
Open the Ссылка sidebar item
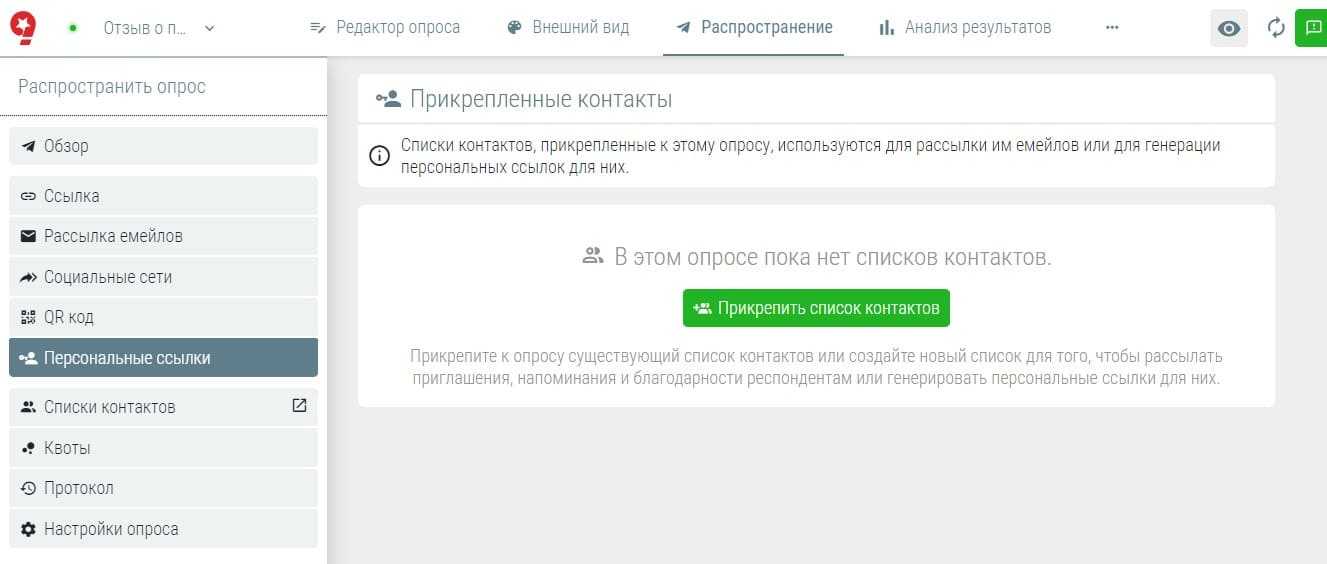[163, 196]
